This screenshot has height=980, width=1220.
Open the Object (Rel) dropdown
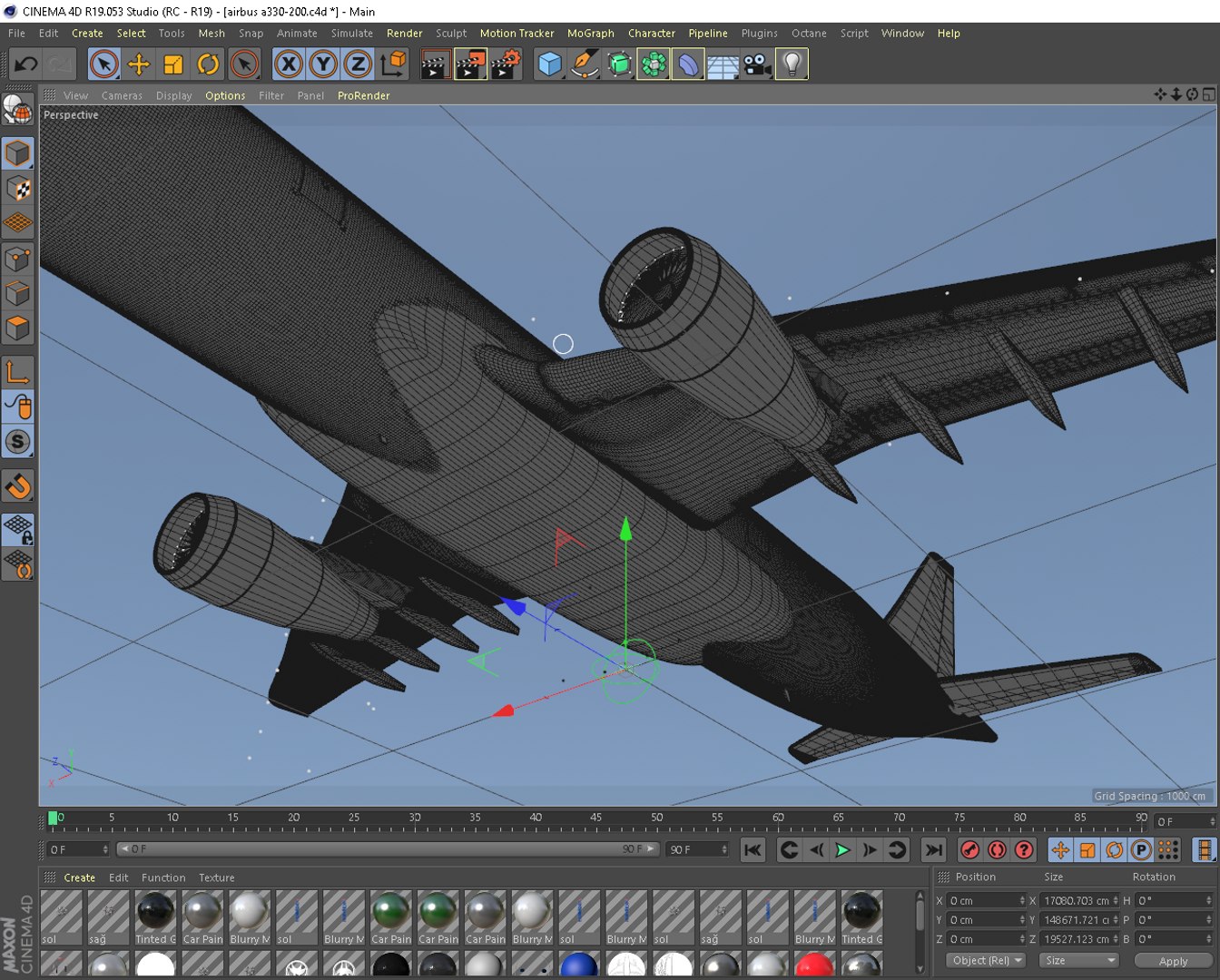(987, 960)
